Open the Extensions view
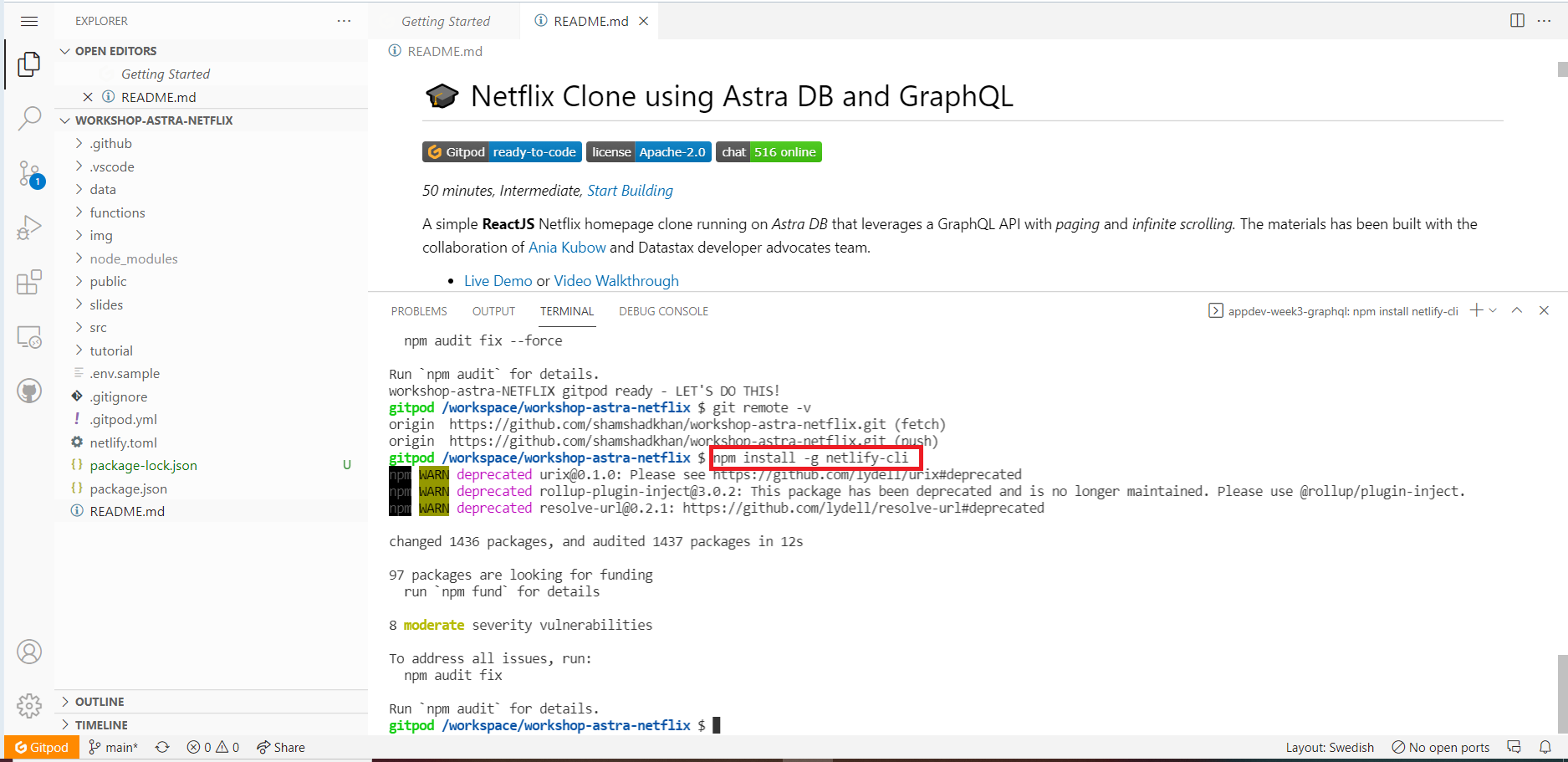The image size is (1568, 762). click(29, 282)
